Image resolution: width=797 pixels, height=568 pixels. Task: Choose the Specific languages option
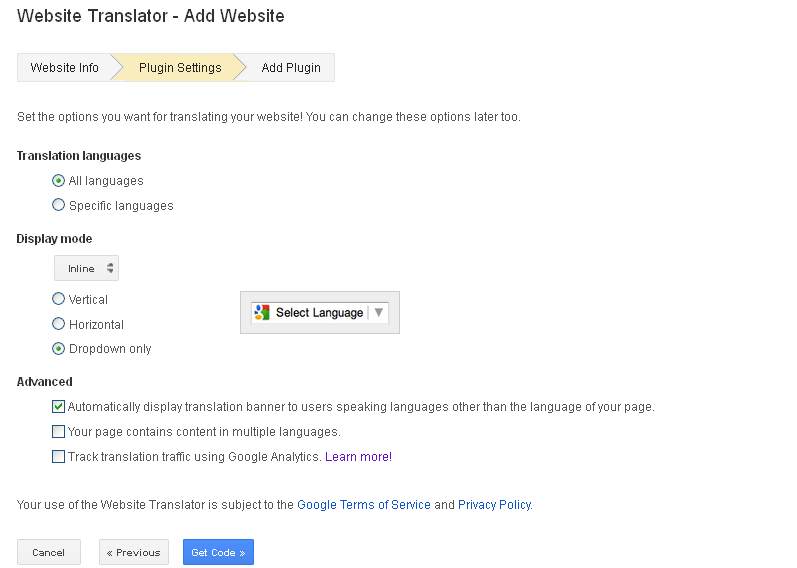click(x=59, y=206)
